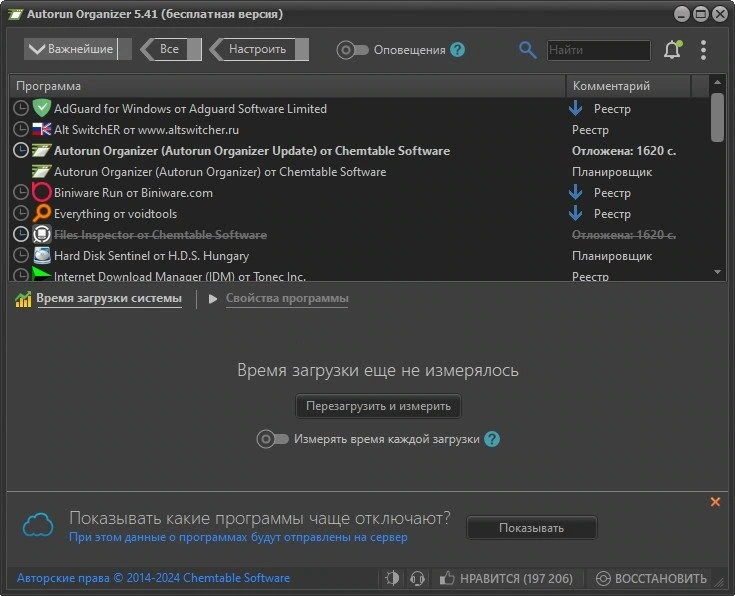Open notifications bell icon
This screenshot has height=596, width=735.
[x=673, y=50]
